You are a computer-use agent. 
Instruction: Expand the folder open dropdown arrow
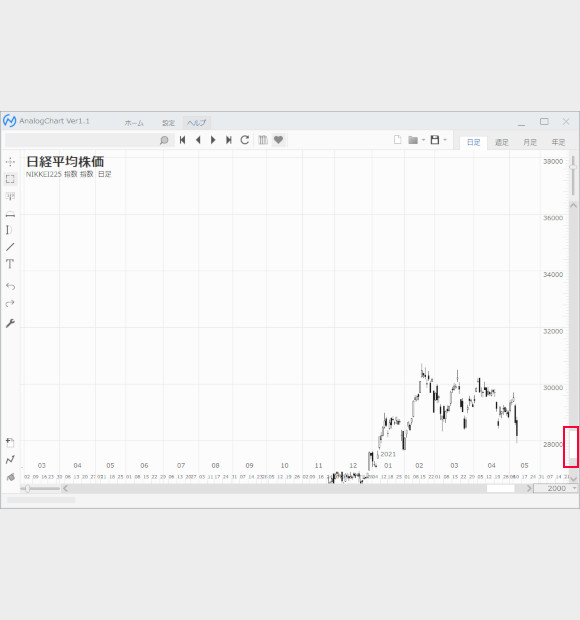[423, 140]
